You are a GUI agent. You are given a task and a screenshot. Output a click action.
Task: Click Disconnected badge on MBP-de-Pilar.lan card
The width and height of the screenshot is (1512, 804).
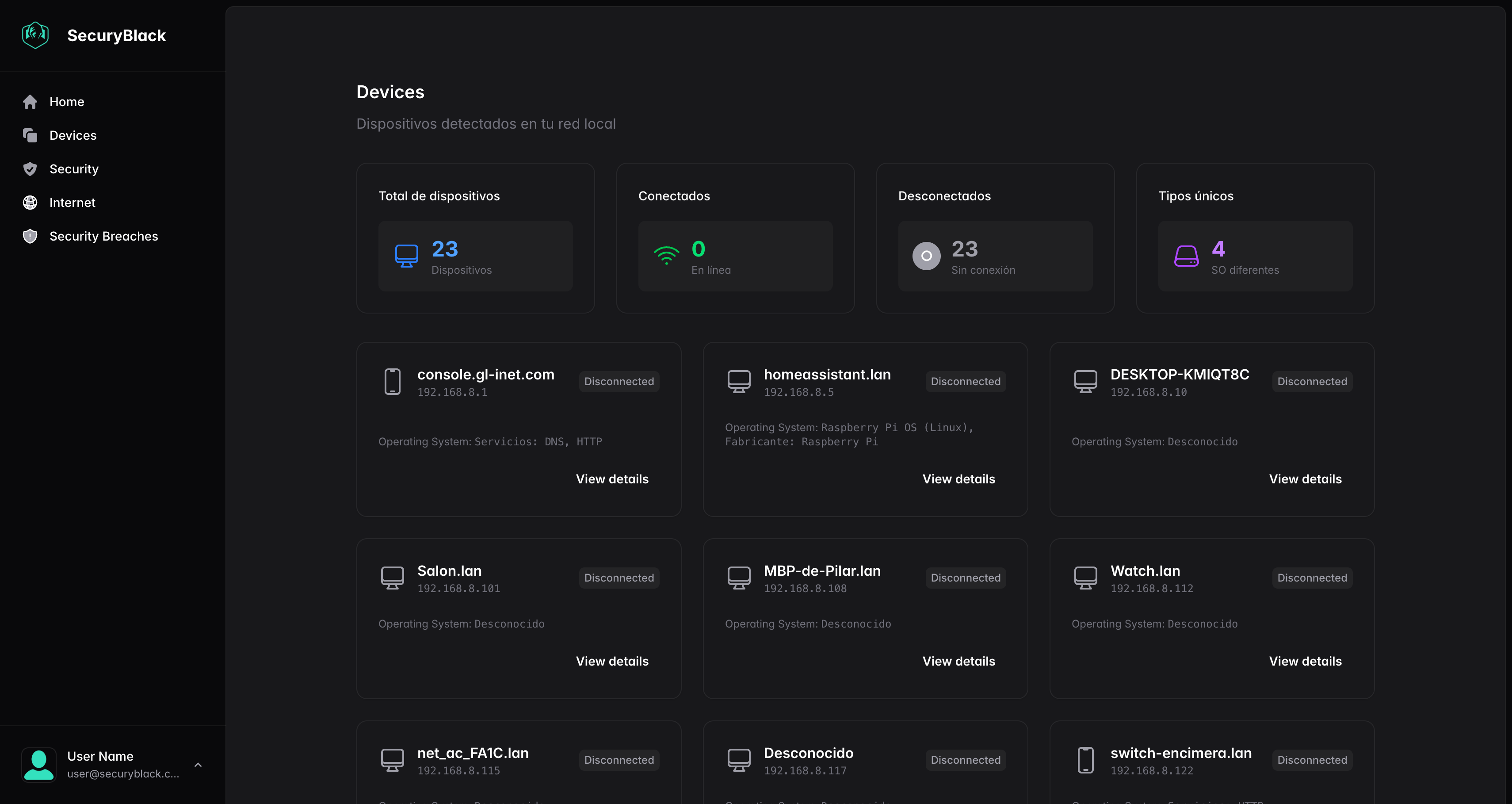click(966, 578)
